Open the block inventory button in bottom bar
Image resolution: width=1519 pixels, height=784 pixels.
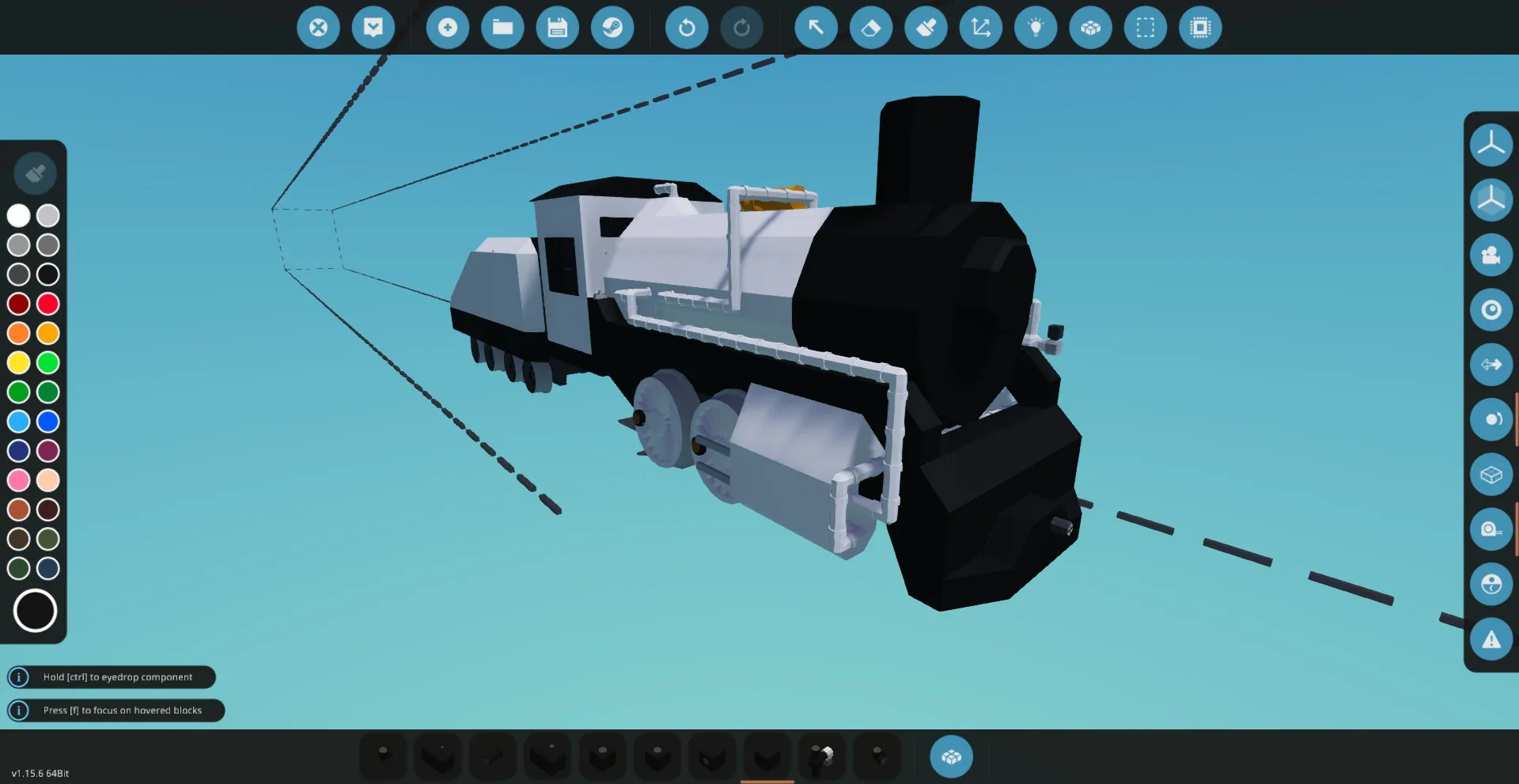pyautogui.click(x=951, y=757)
